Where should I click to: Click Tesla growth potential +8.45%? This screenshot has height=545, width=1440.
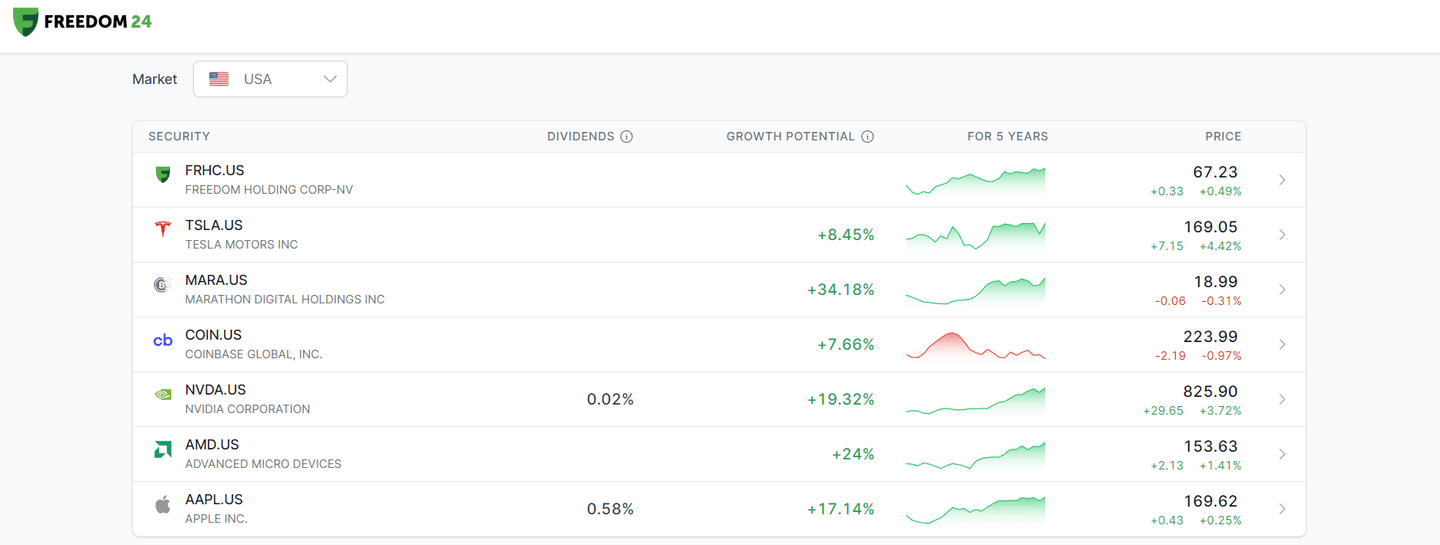coord(846,235)
